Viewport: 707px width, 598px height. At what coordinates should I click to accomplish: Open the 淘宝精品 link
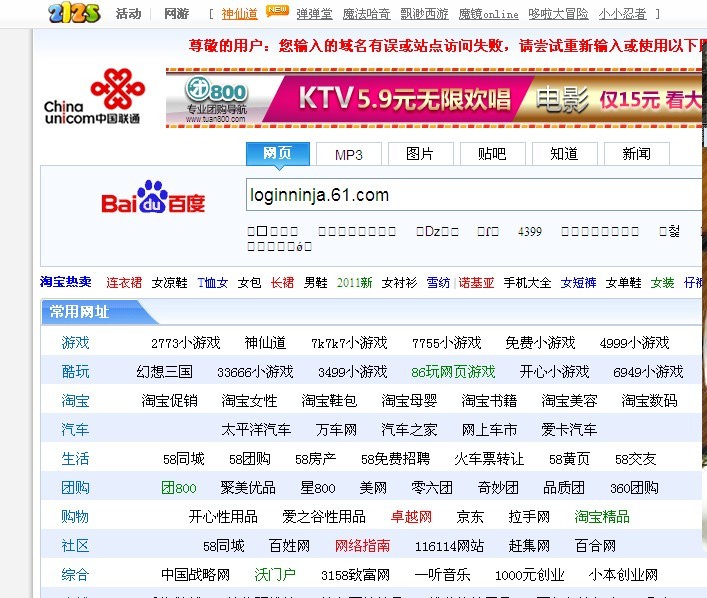[602, 516]
